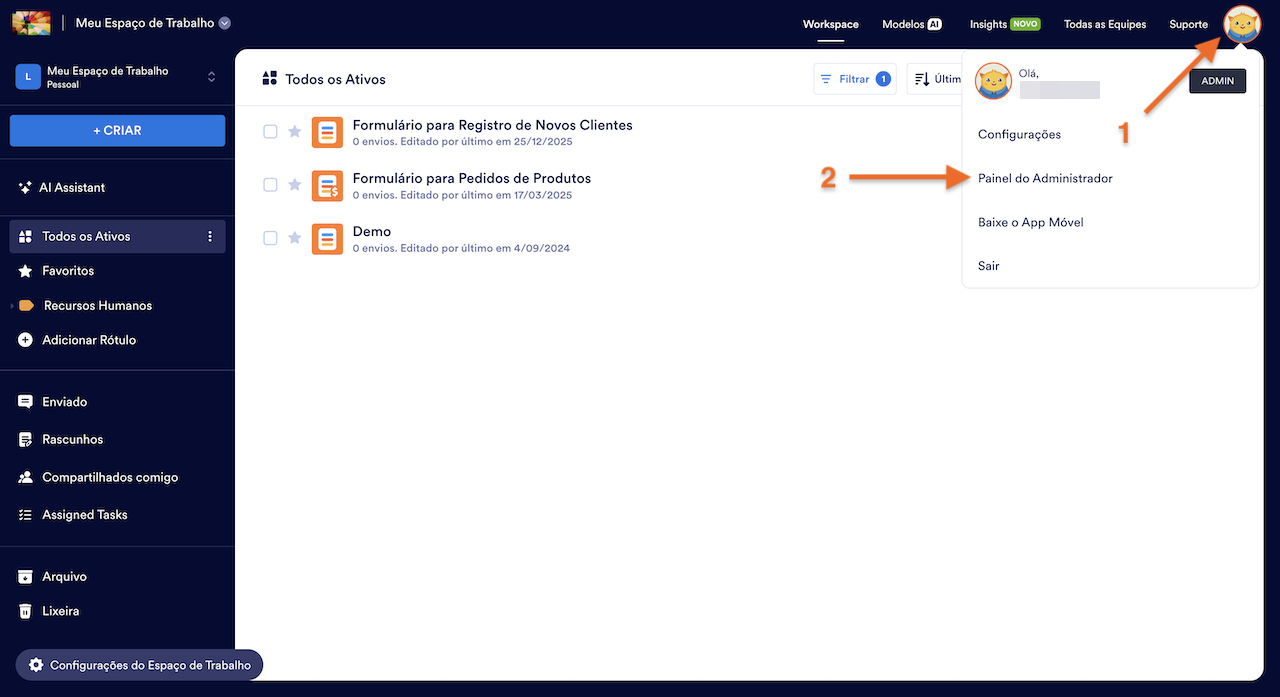Click the user avatar in top bar
1280x697 pixels.
tap(1242, 25)
